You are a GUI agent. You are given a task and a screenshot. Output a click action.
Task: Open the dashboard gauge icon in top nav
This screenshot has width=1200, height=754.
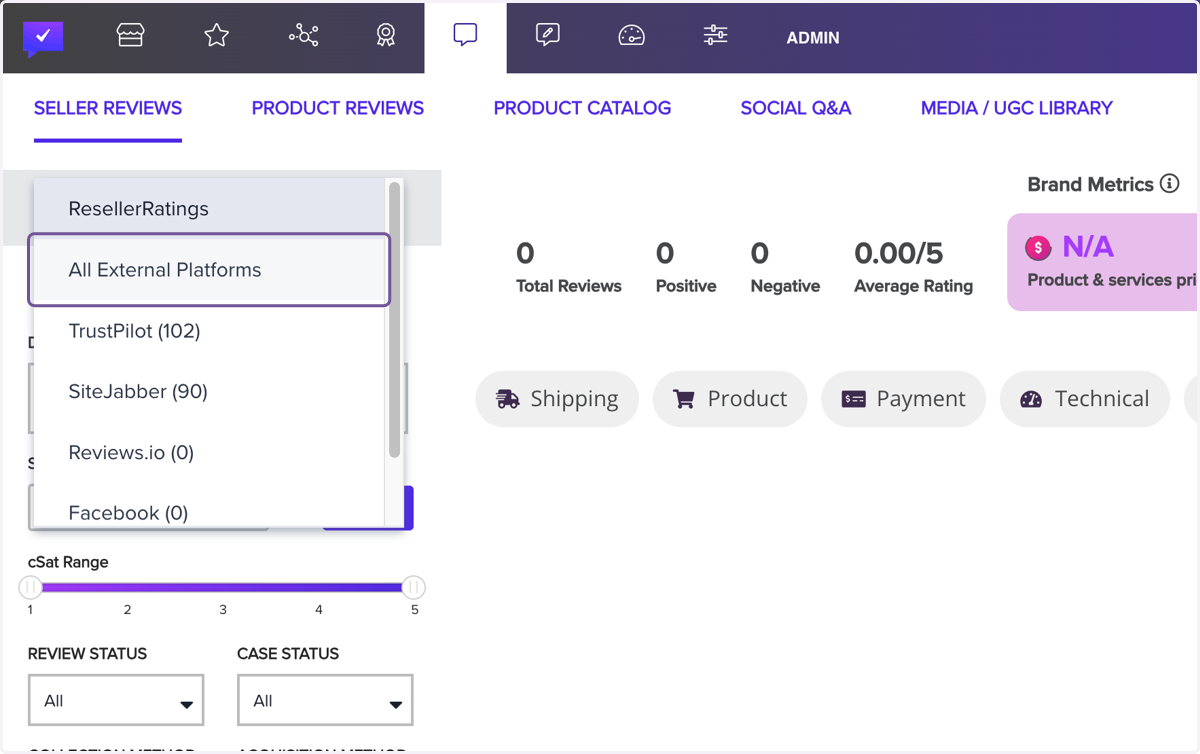coord(631,37)
